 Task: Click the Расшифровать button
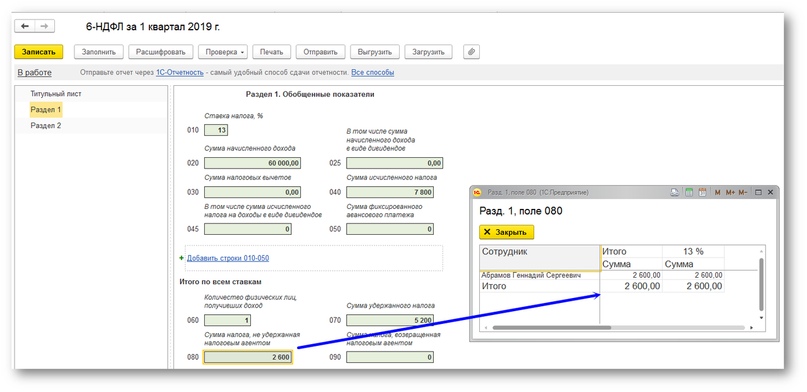point(161,52)
